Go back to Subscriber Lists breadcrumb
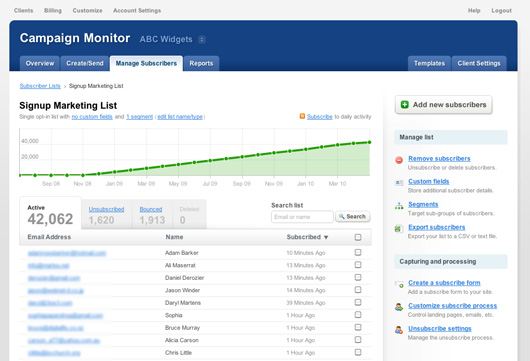Viewport: 530px width, 361px height. [40, 86]
